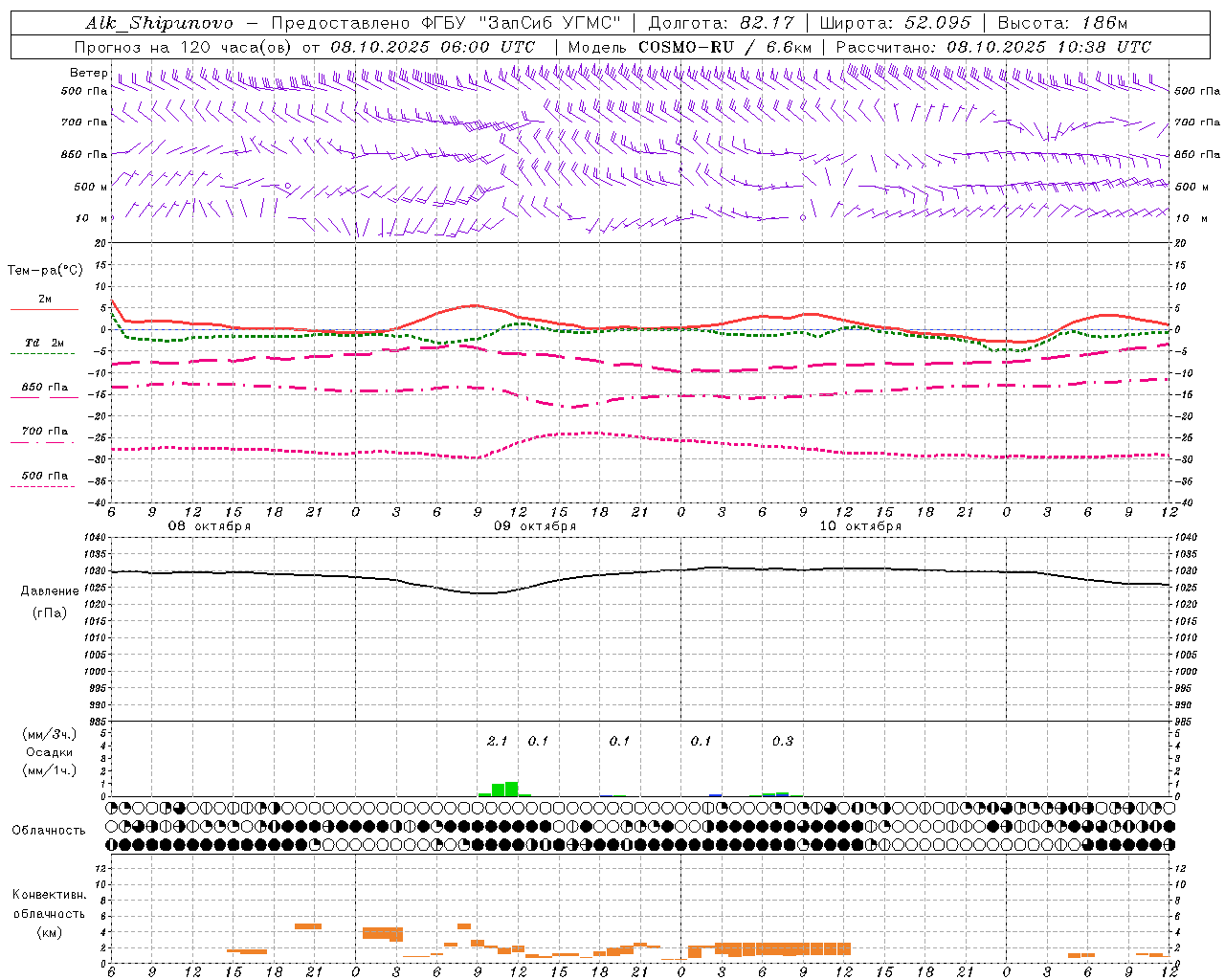Click the "Осадки" precipitation label
This screenshot has height=980, width=1225.
point(50,752)
